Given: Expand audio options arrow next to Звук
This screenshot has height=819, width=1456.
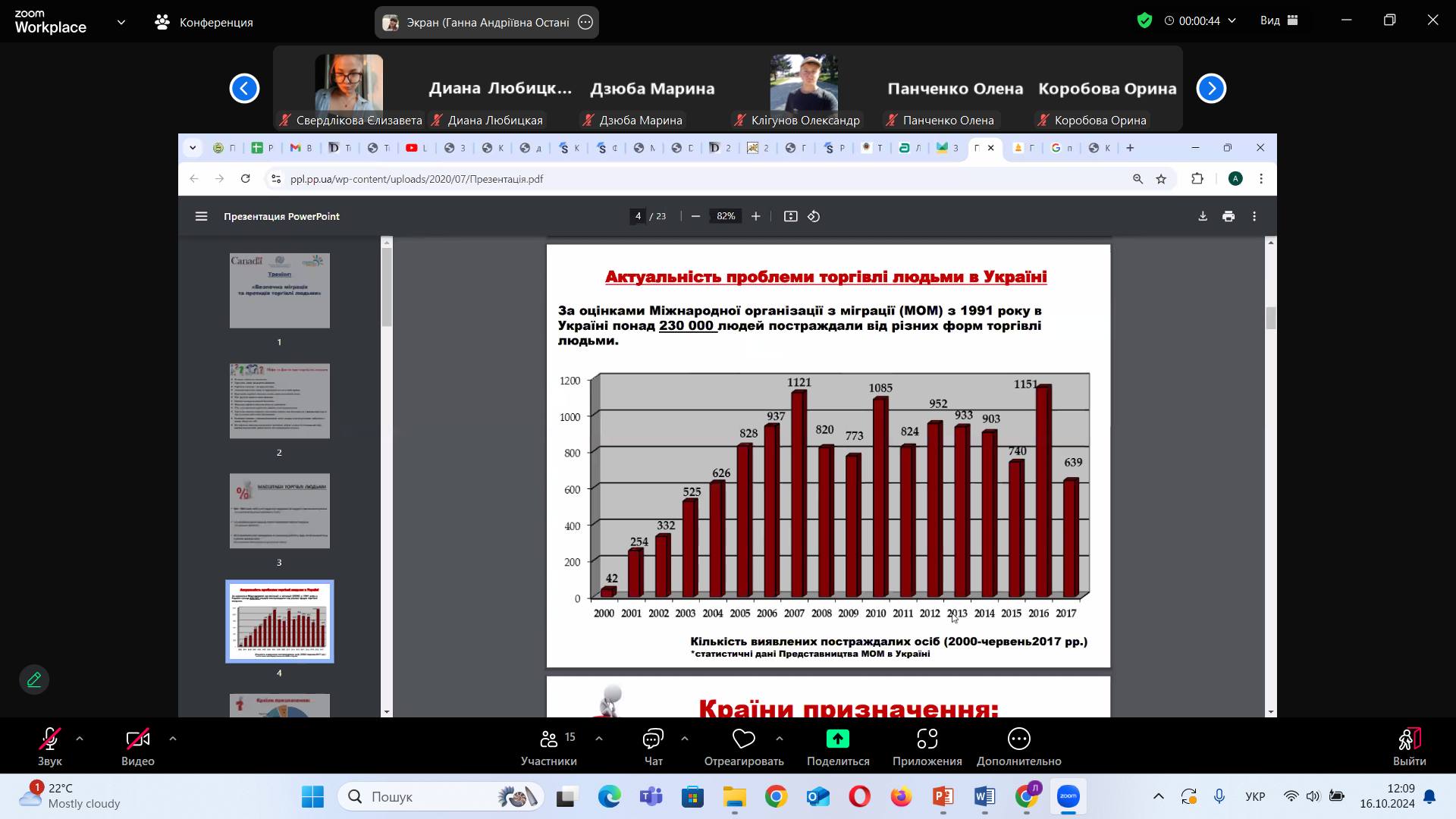Looking at the screenshot, I should pyautogui.click(x=80, y=738).
